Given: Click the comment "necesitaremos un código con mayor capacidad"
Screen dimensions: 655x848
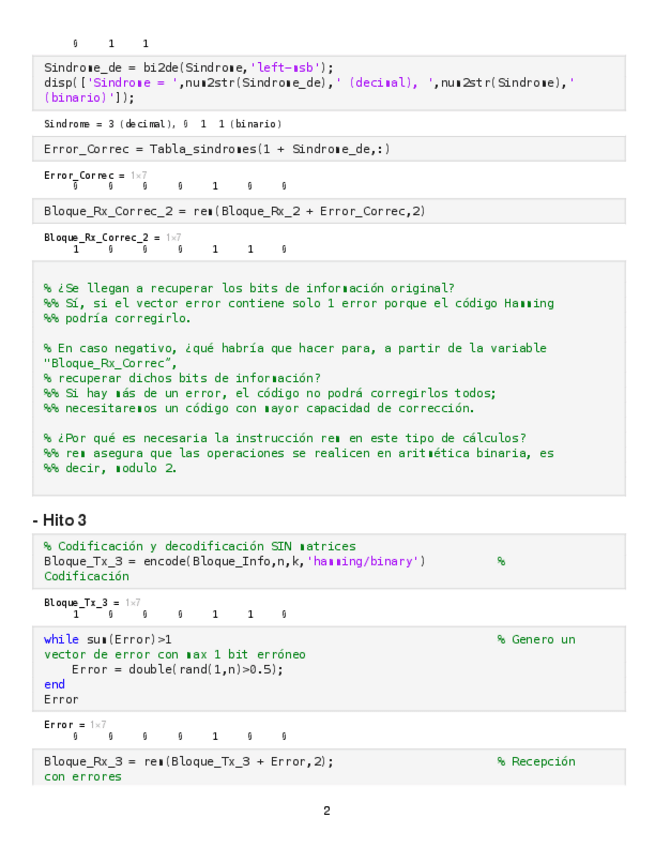Looking at the screenshot, I should (260, 408).
